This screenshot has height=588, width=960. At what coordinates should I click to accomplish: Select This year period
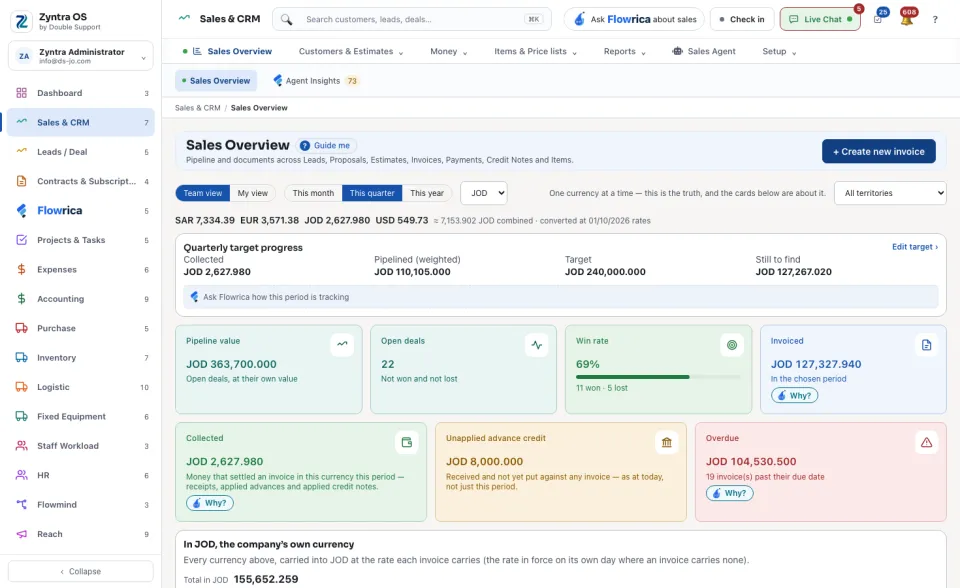pos(427,193)
